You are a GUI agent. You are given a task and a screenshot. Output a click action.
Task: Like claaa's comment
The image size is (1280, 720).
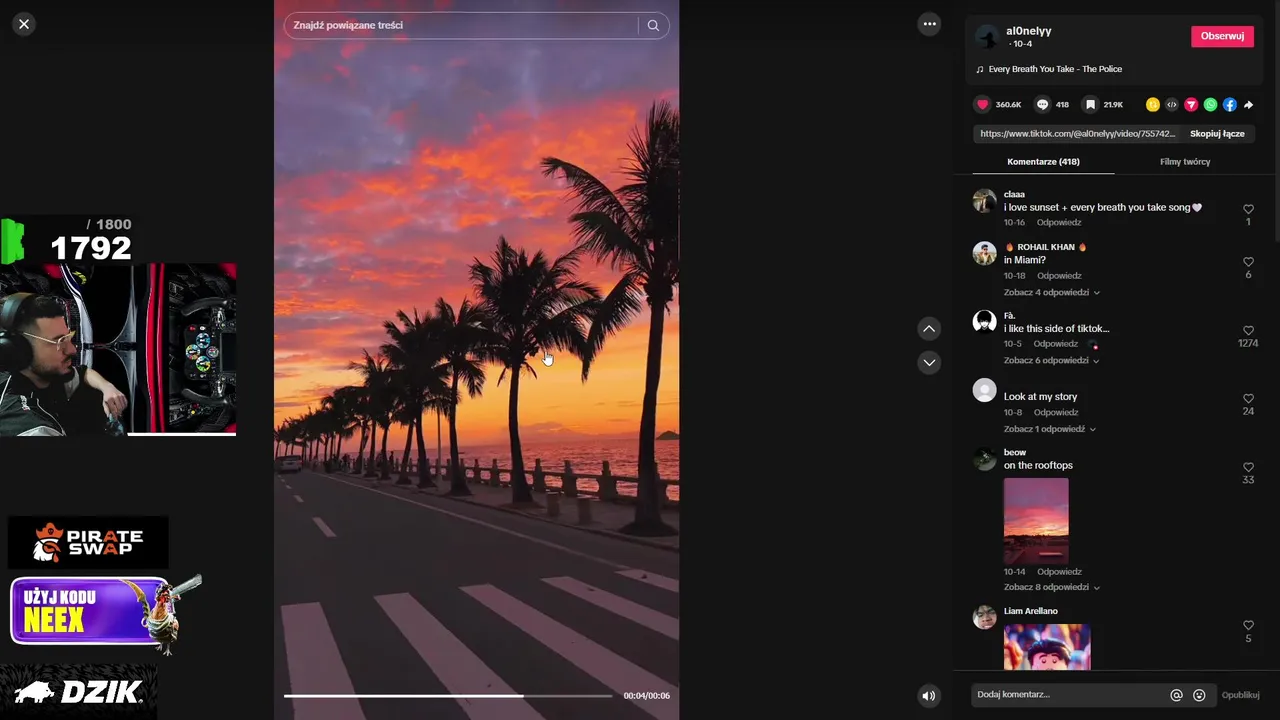pos(1248,210)
